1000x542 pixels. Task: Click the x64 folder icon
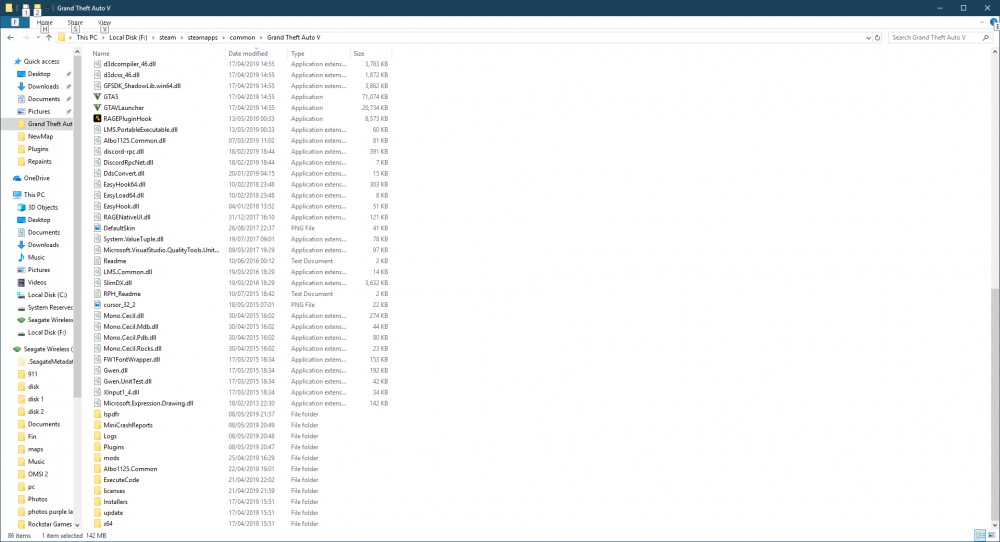(x=98, y=524)
